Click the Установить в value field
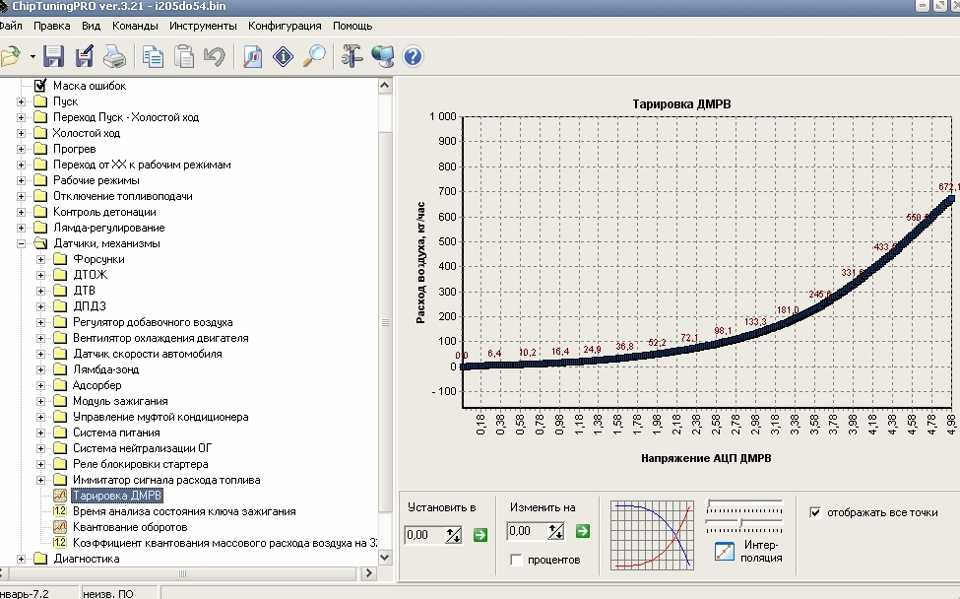 (x=424, y=535)
